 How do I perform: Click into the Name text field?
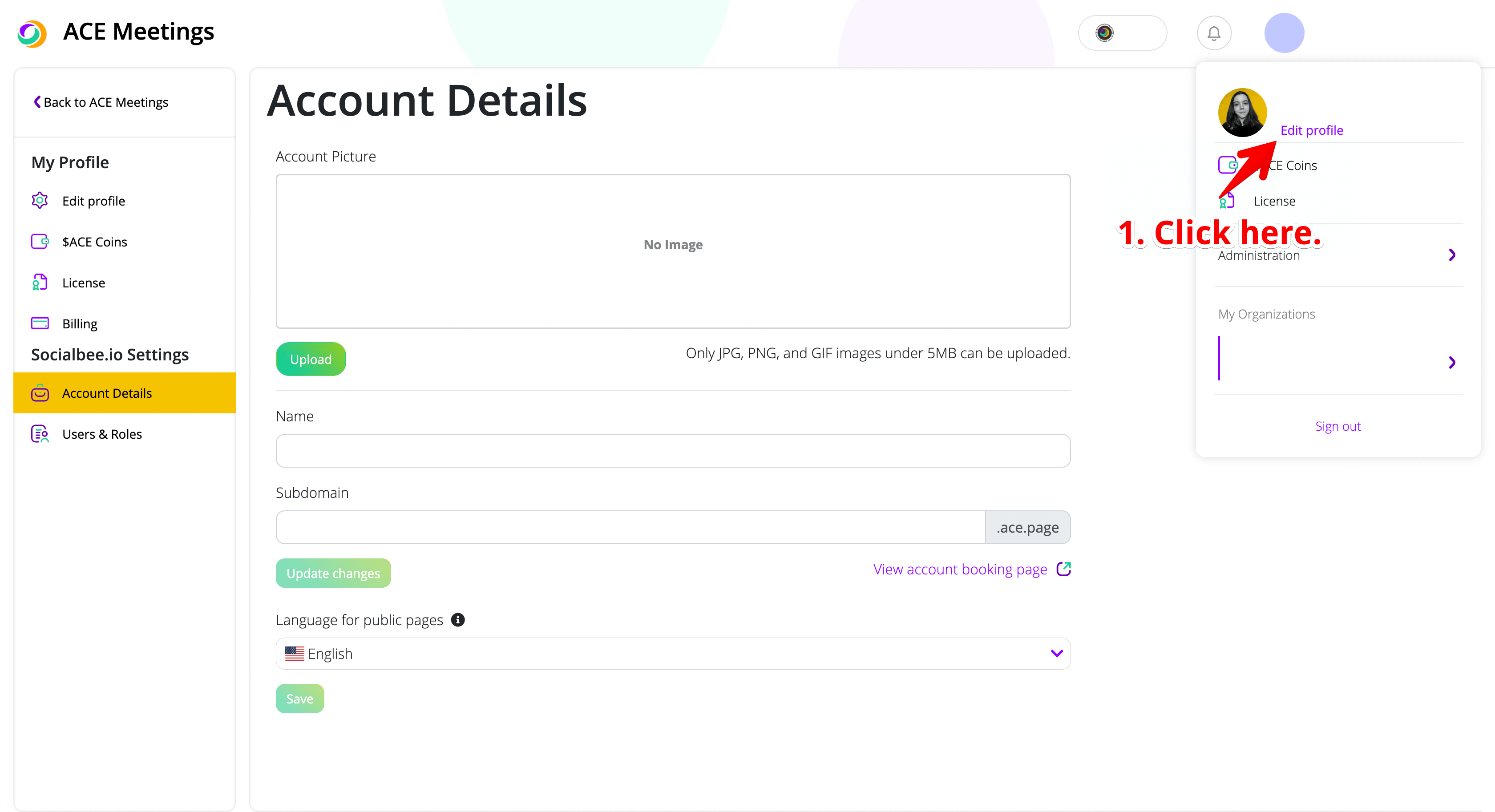pos(673,450)
